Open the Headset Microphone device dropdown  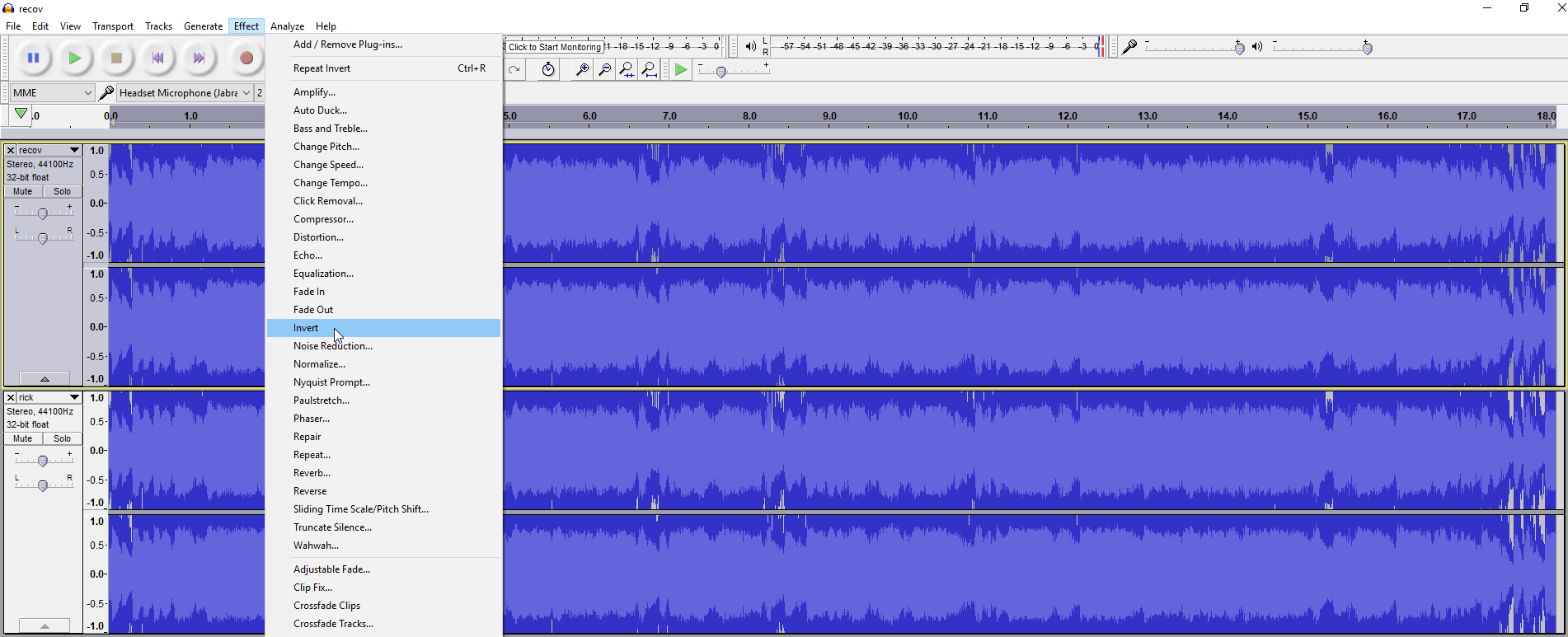click(x=184, y=93)
